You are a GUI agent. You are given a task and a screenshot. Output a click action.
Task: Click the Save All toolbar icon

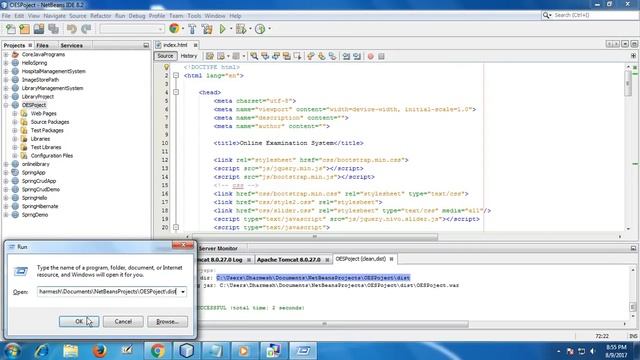click(53, 29)
